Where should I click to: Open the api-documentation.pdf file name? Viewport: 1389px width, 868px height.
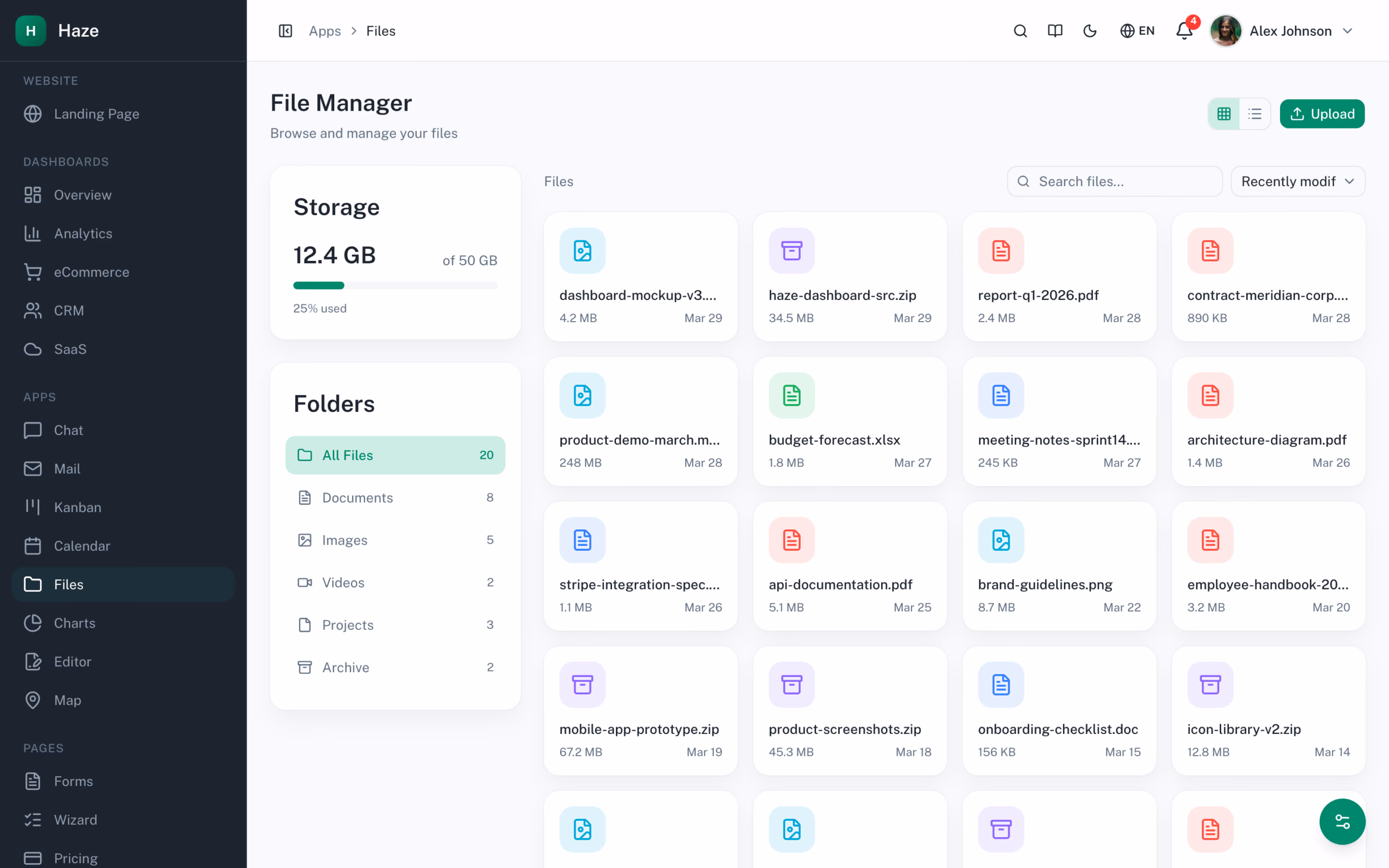pyautogui.click(x=840, y=584)
